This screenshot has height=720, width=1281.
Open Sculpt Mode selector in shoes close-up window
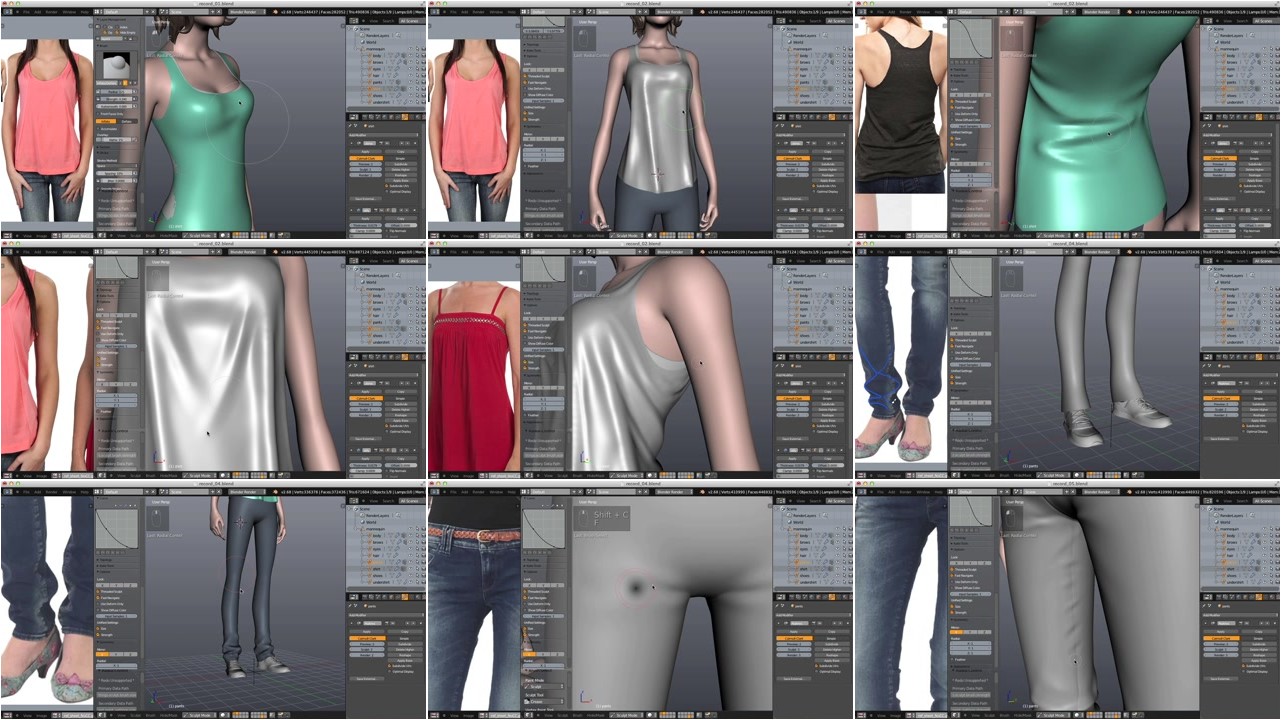point(1053,475)
